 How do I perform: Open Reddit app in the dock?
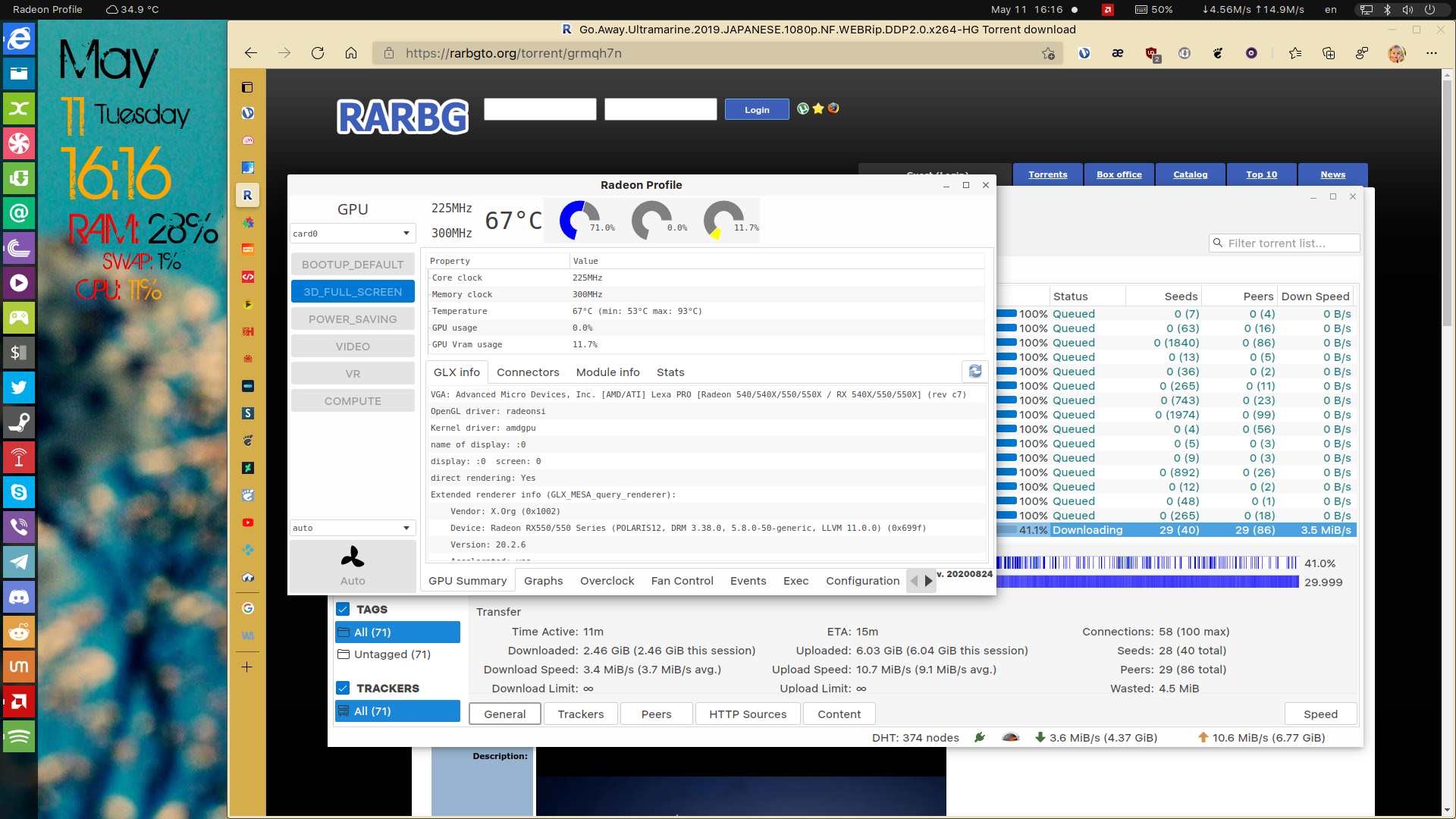[19, 632]
